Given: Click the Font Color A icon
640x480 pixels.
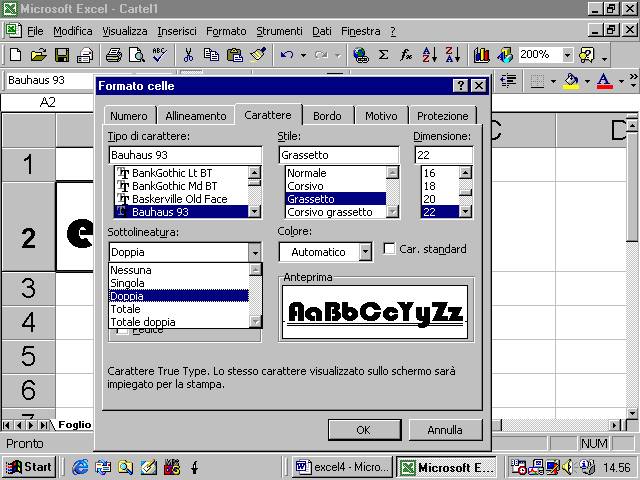Looking at the screenshot, I should click(x=604, y=81).
